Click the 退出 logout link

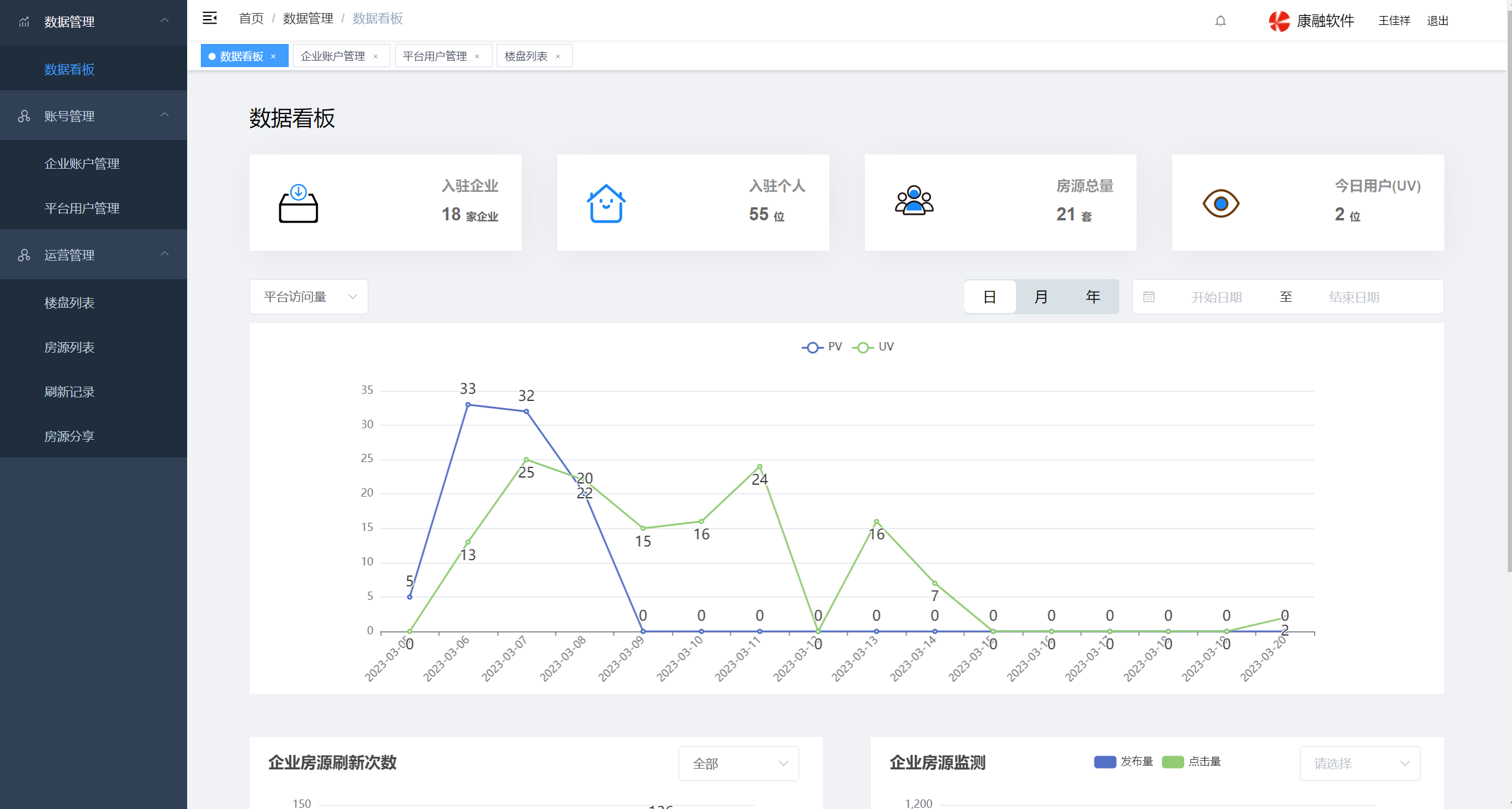pyautogui.click(x=1438, y=21)
